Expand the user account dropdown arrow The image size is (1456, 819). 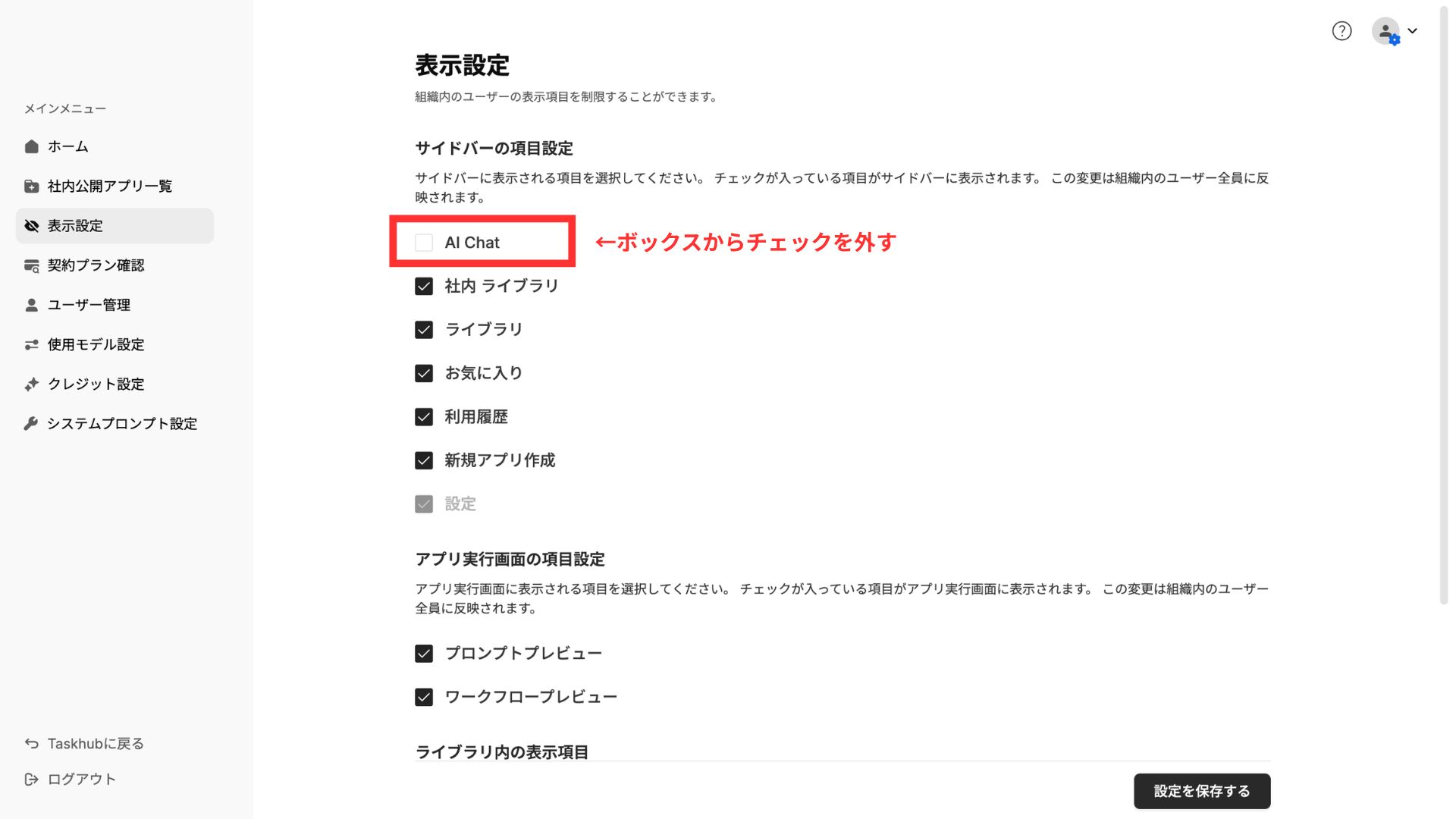click(x=1412, y=31)
